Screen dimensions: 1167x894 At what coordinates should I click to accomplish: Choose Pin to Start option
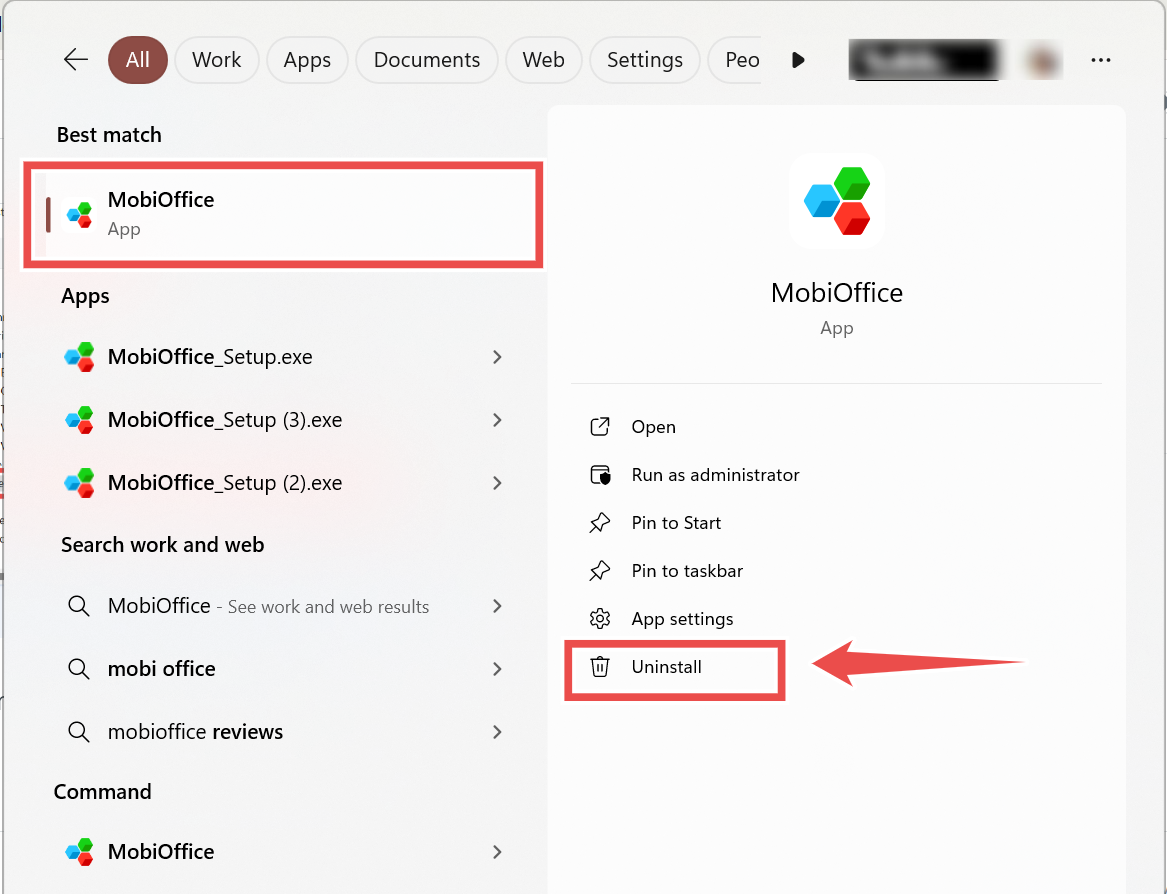pyautogui.click(x=676, y=523)
